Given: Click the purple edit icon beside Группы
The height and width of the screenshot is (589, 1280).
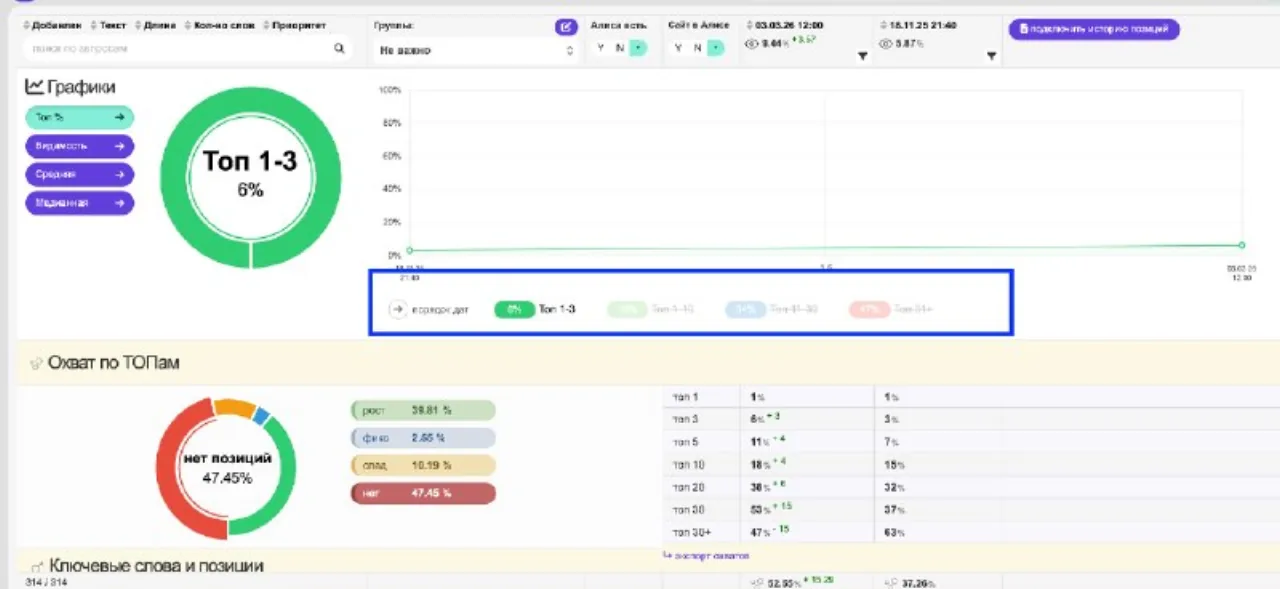Looking at the screenshot, I should (x=566, y=27).
